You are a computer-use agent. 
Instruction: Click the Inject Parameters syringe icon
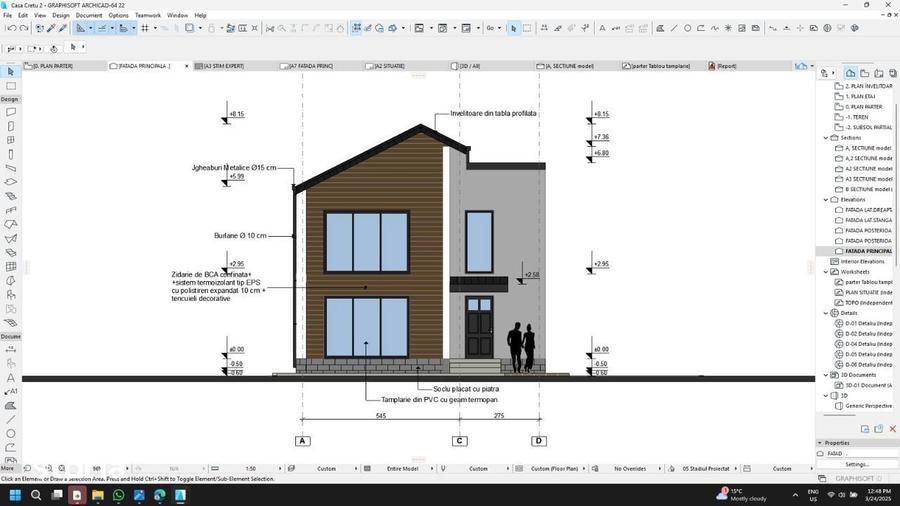tap(63, 28)
